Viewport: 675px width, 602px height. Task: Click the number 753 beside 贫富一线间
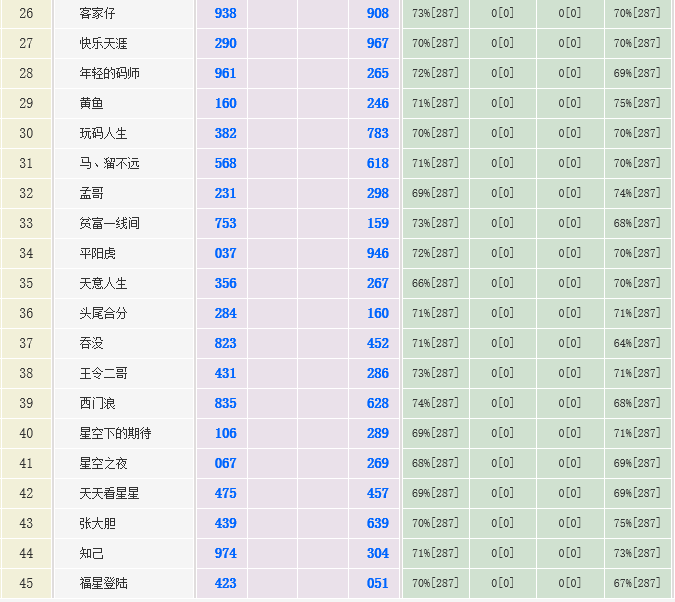[225, 223]
